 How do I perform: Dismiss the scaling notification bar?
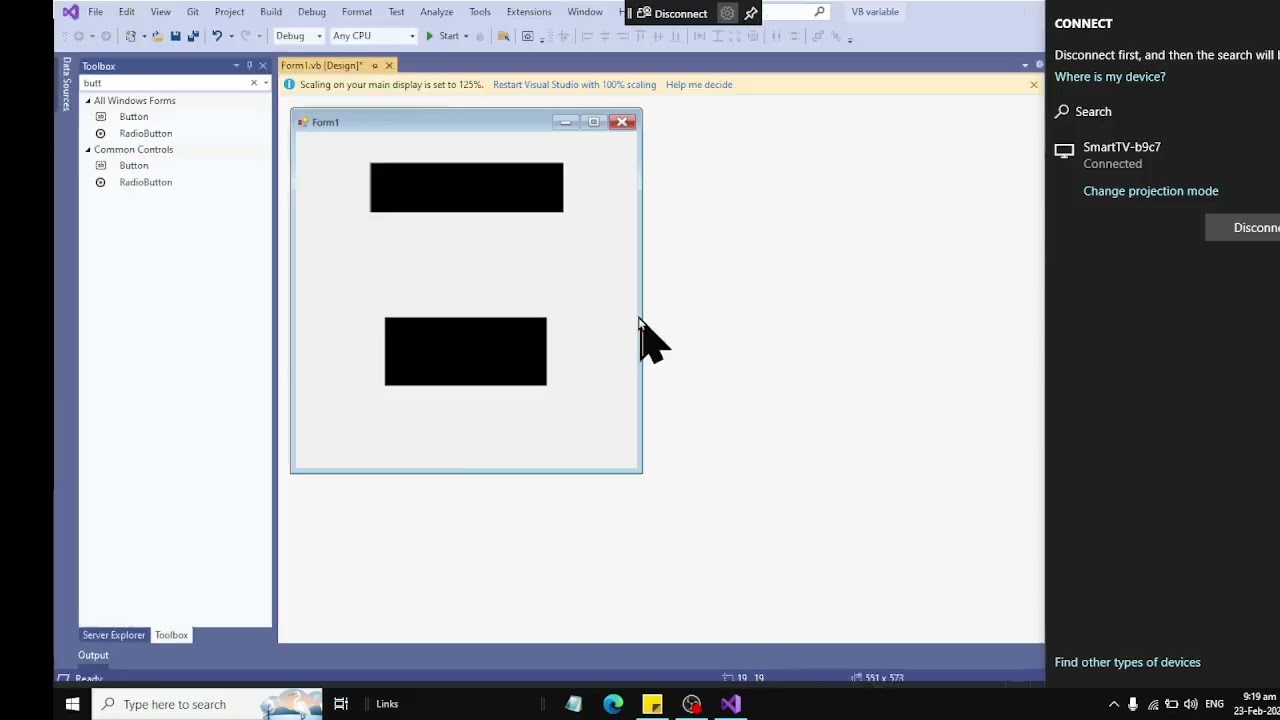1033,85
